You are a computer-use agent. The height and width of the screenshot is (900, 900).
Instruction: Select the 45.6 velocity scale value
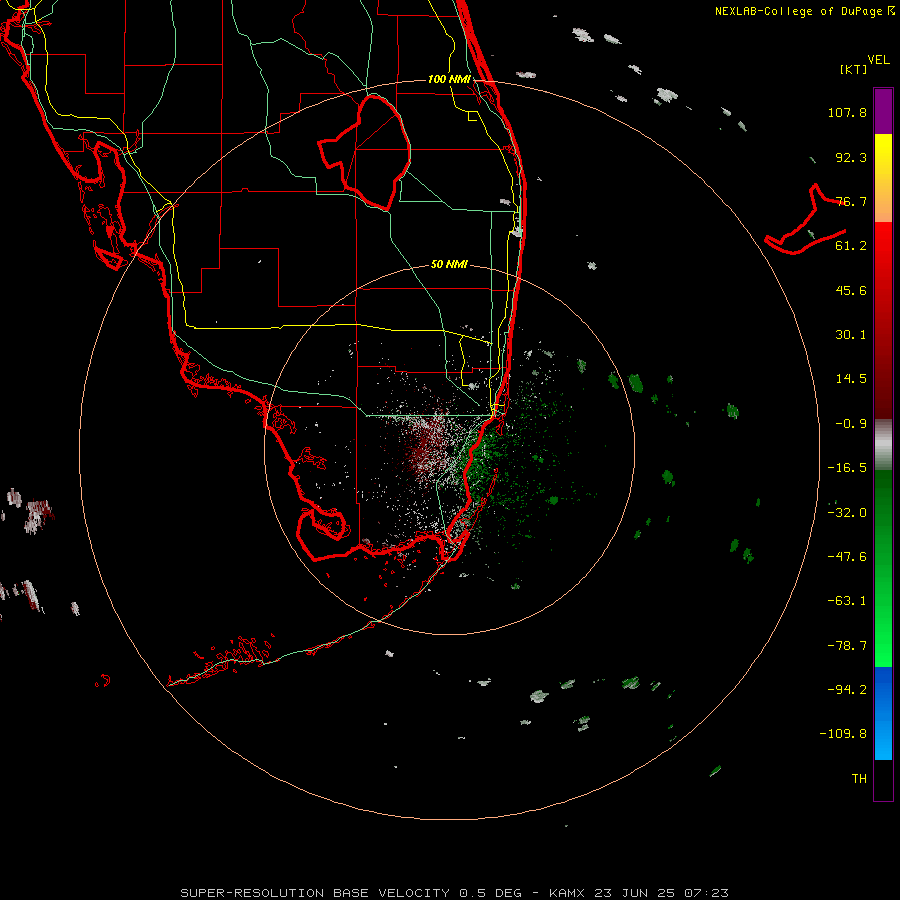click(851, 290)
